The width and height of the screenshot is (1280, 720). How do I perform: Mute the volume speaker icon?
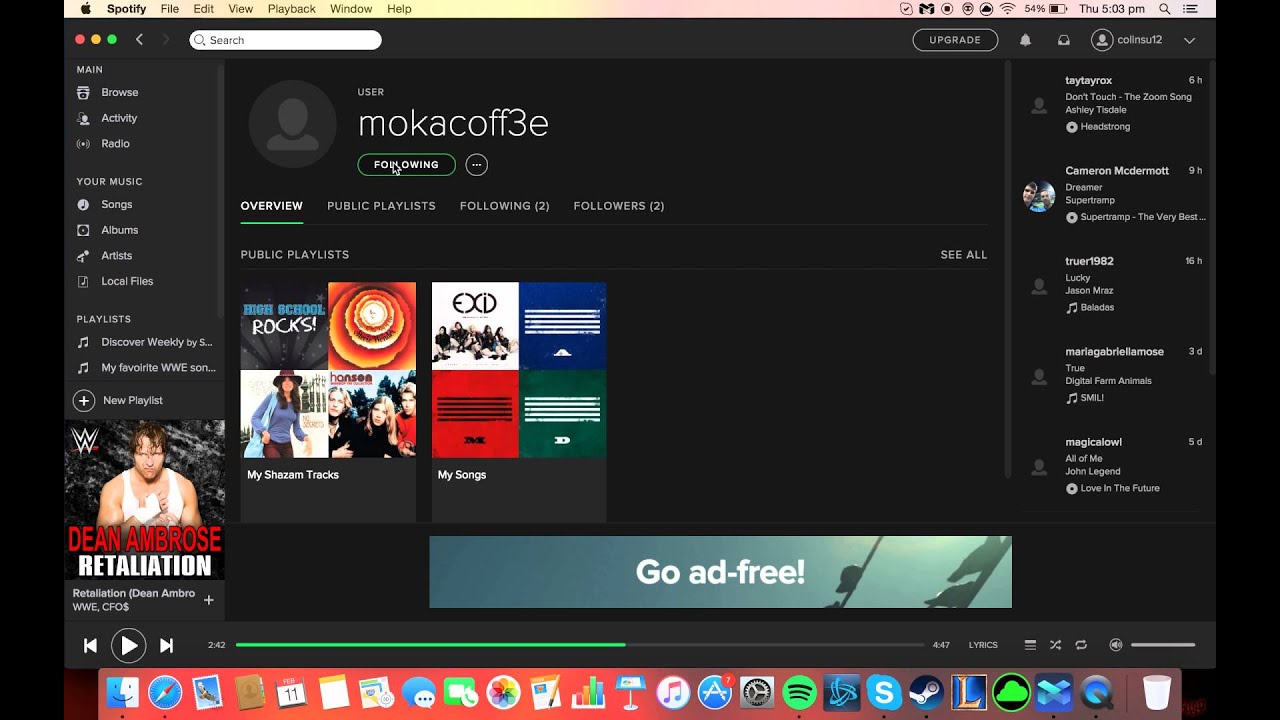[x=1116, y=645]
